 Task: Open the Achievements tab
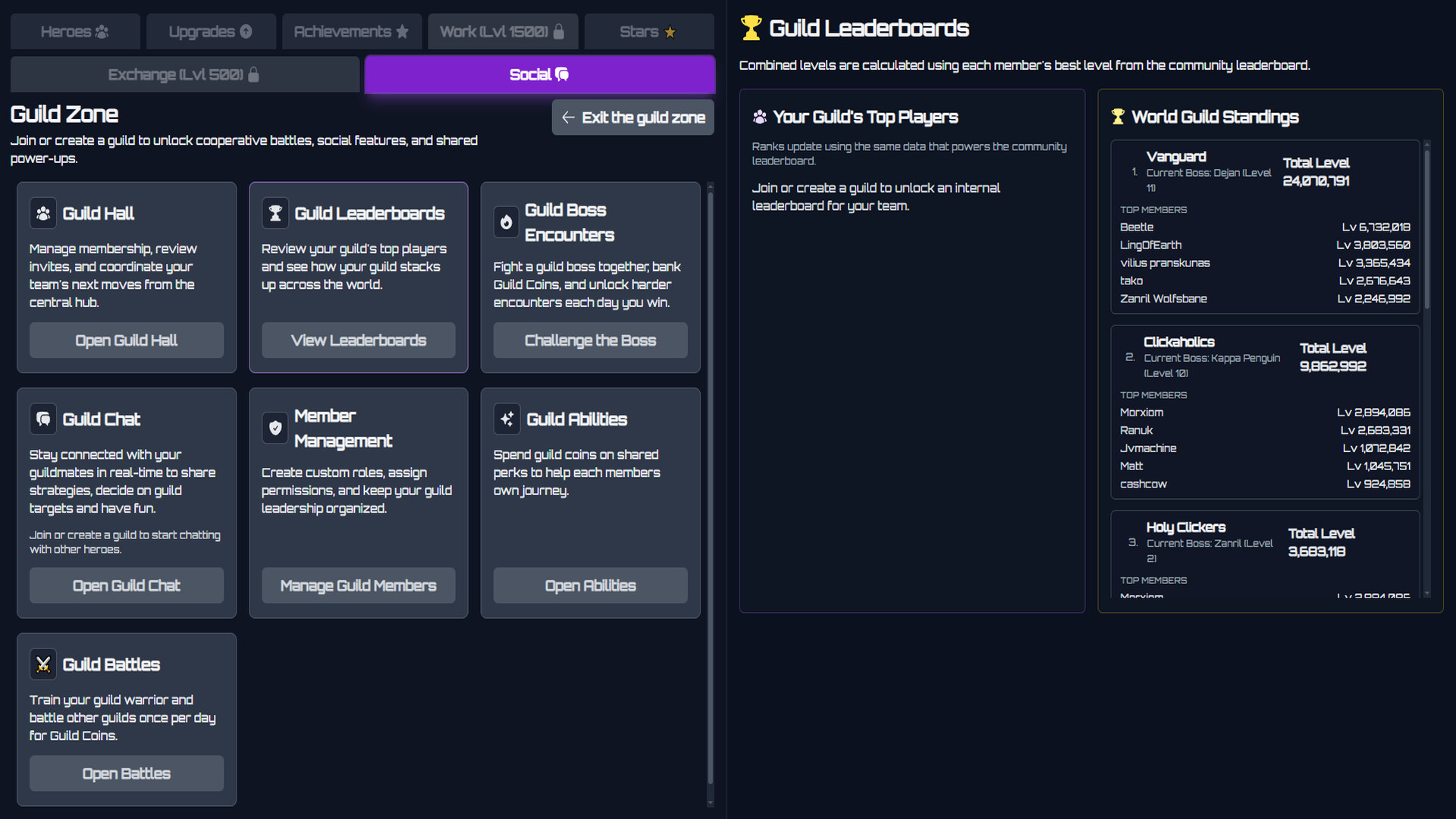tap(352, 31)
